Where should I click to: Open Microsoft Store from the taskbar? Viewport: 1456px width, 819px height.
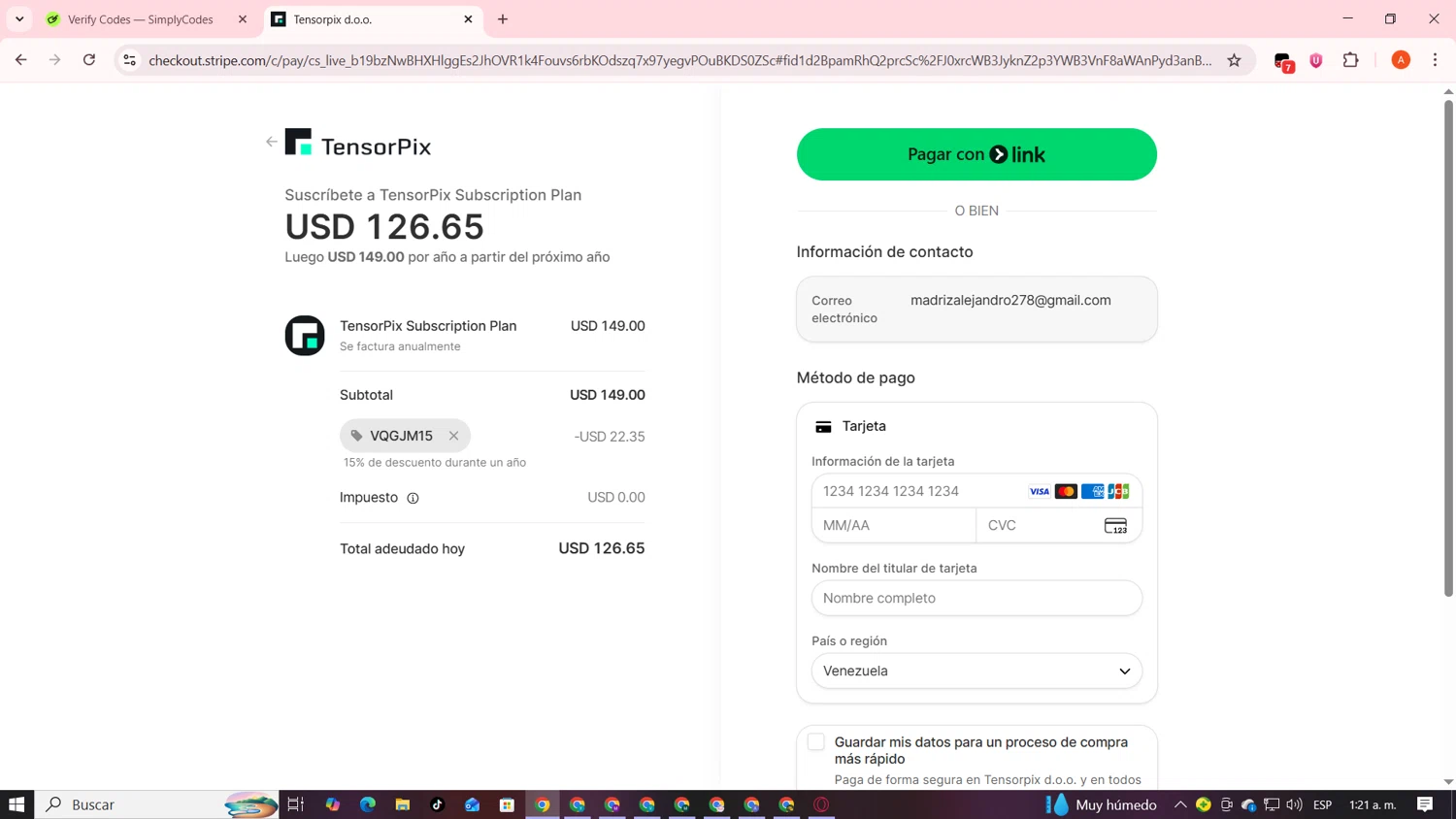507,804
